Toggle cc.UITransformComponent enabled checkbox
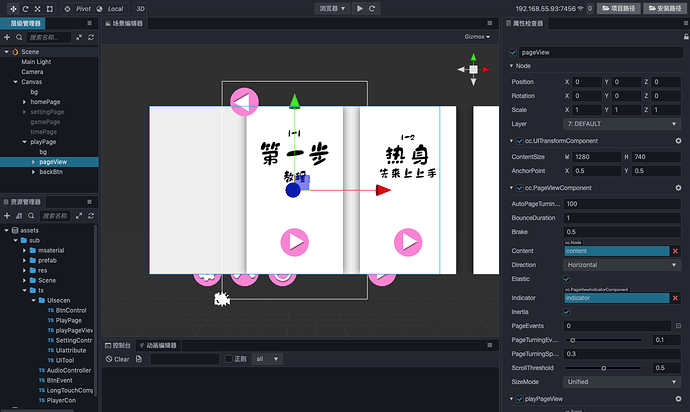 coord(520,141)
